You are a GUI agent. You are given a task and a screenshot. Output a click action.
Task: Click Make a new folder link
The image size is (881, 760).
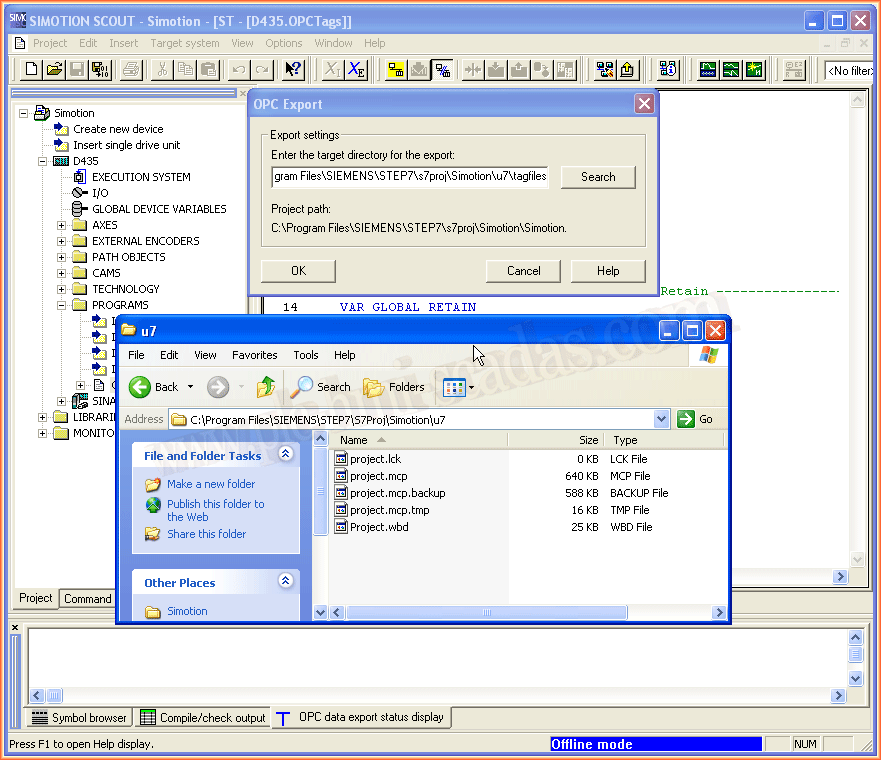click(210, 484)
